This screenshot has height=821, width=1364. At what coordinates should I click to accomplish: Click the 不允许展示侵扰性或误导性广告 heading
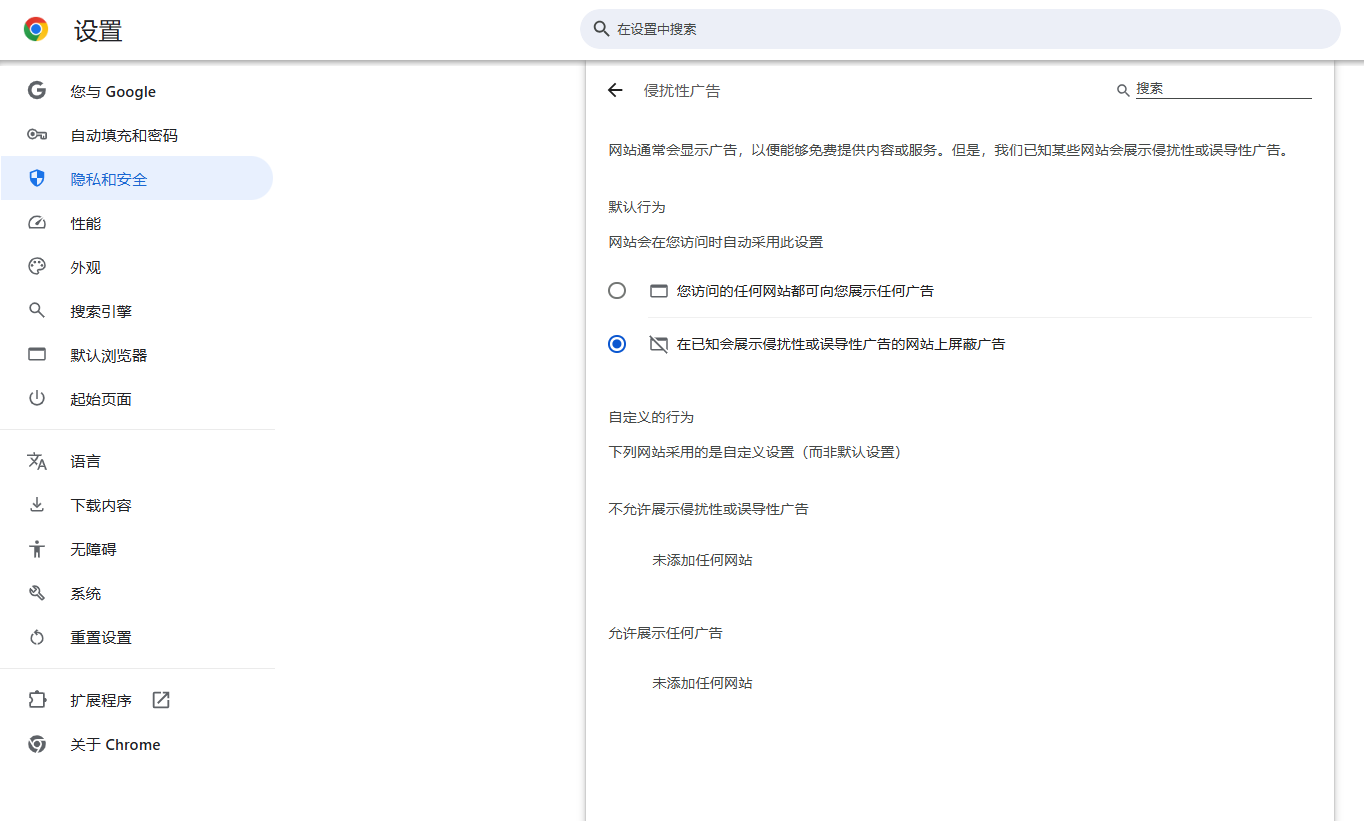click(709, 509)
